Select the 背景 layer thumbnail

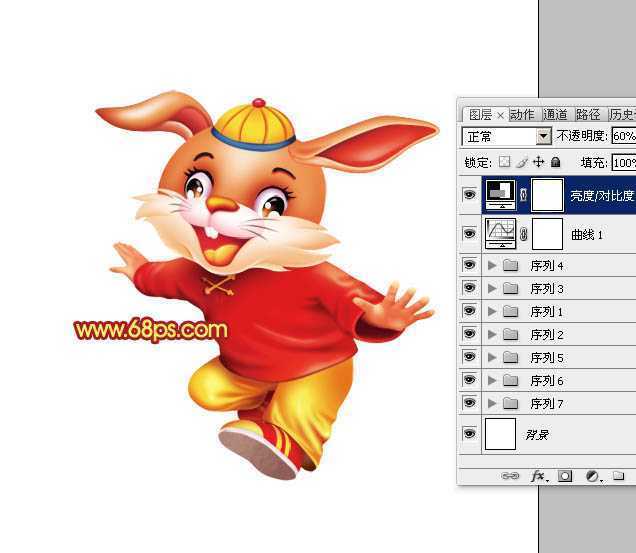[501, 434]
